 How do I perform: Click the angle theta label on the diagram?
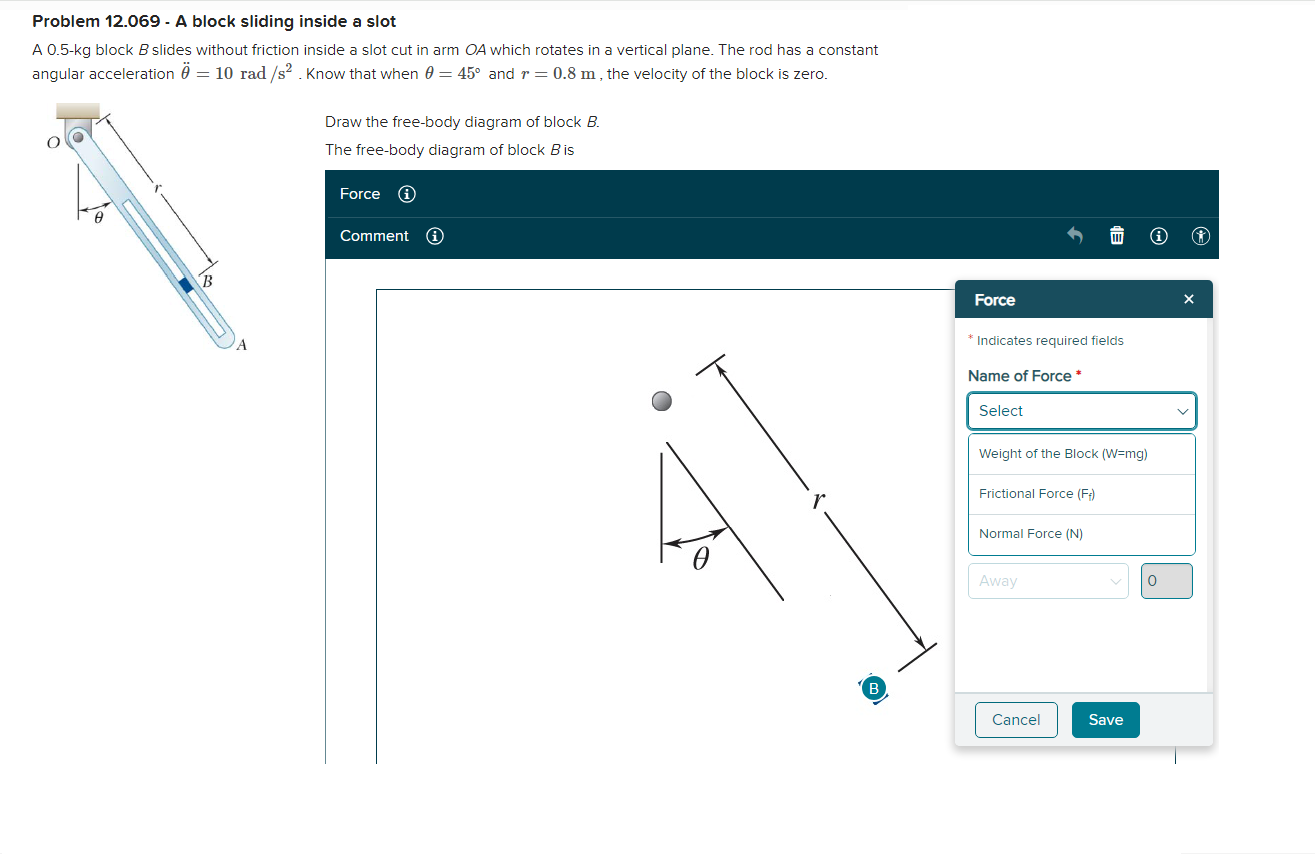pos(700,558)
